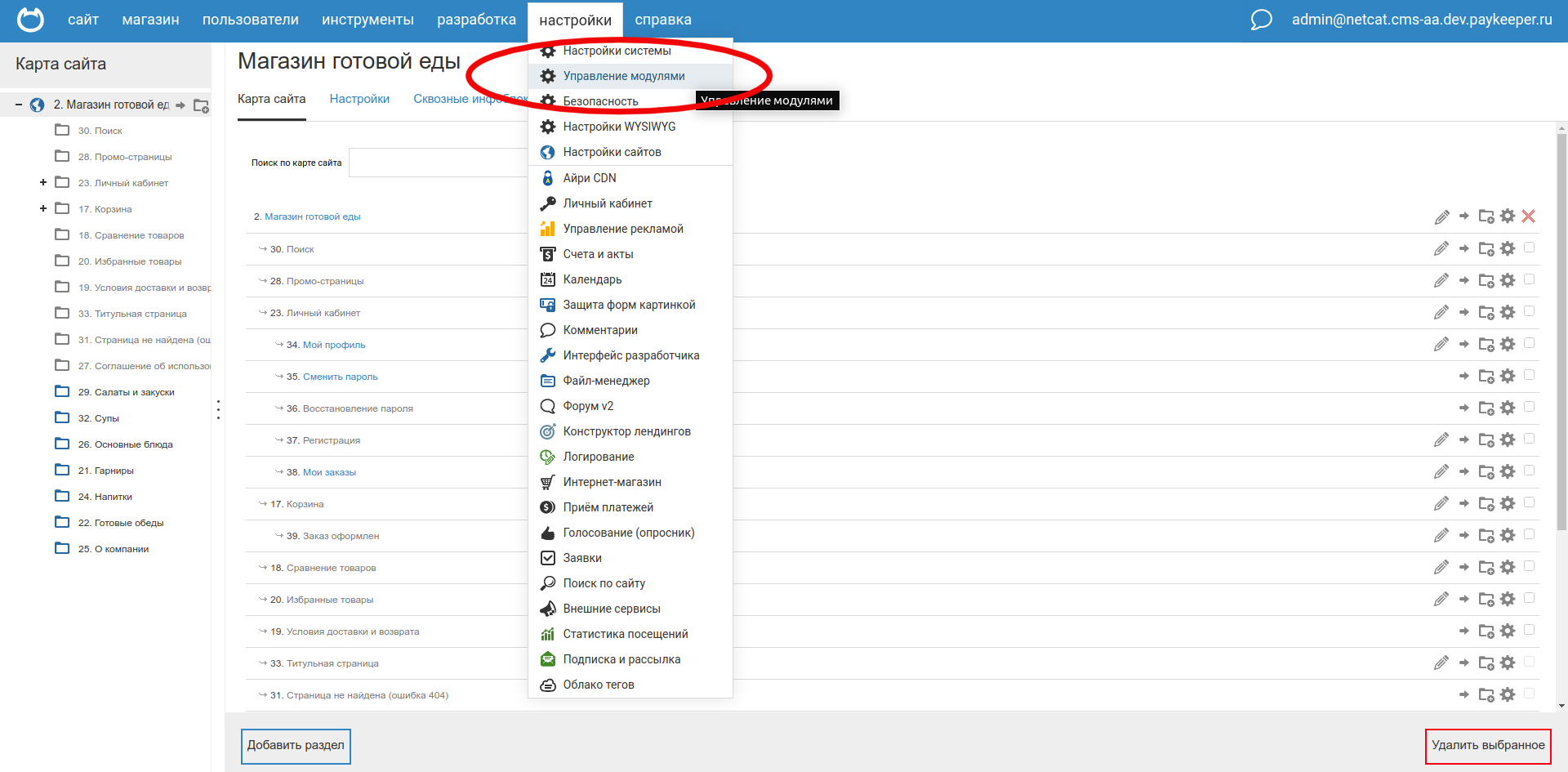Click red delete cross for Магазин готовой еды
The width and height of the screenshot is (1568, 772).
(x=1529, y=216)
